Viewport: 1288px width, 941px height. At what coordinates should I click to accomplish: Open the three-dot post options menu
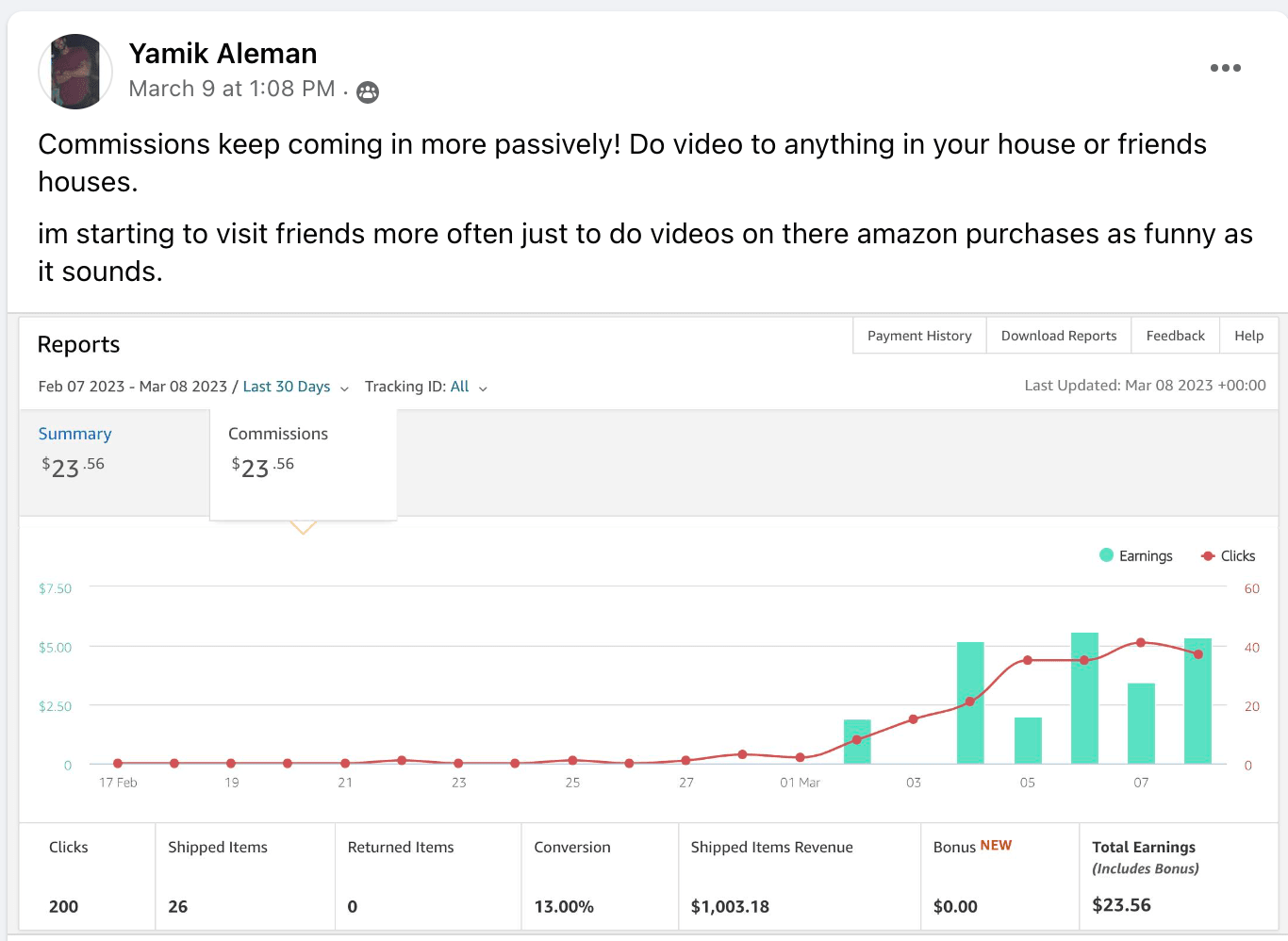1225,68
